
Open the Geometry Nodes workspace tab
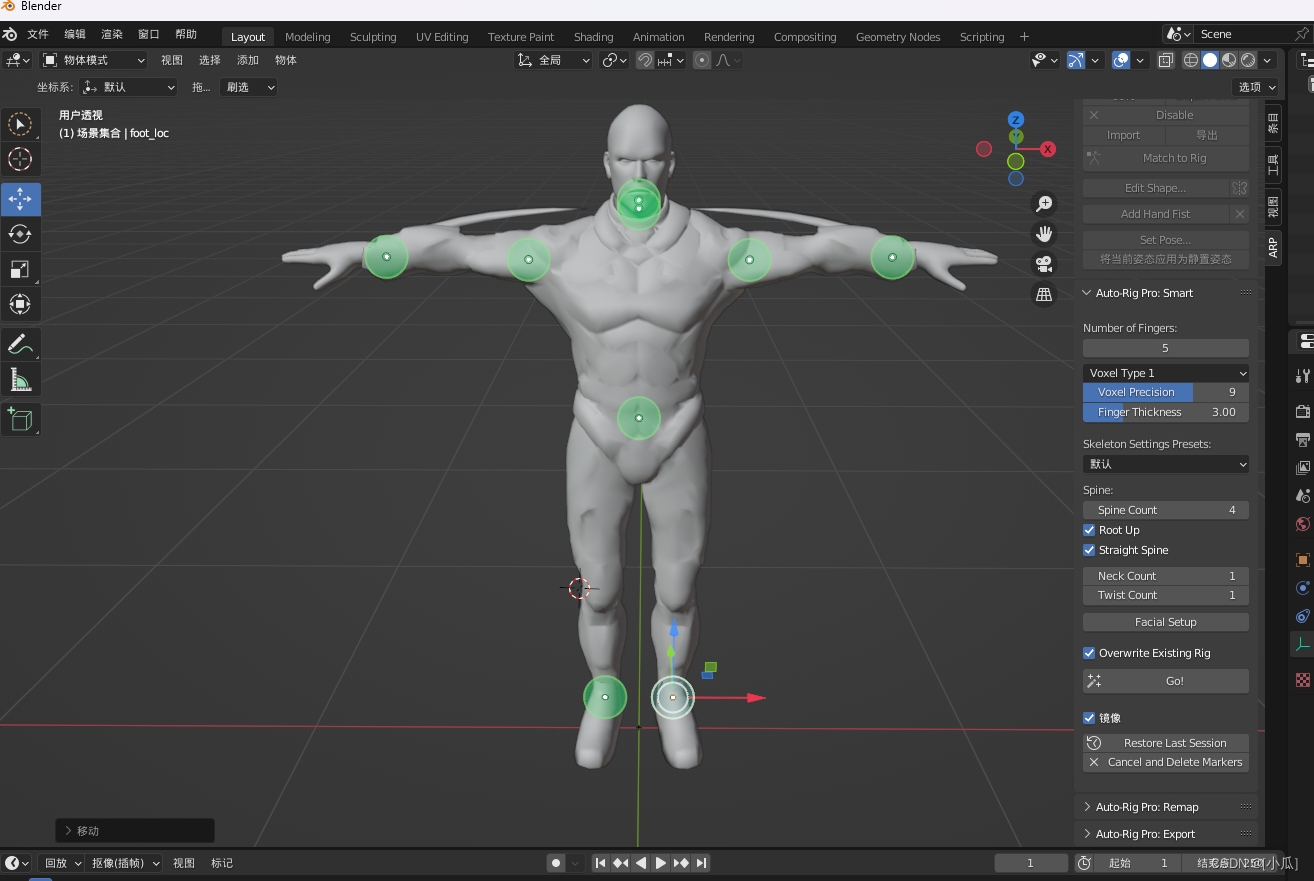coord(898,37)
